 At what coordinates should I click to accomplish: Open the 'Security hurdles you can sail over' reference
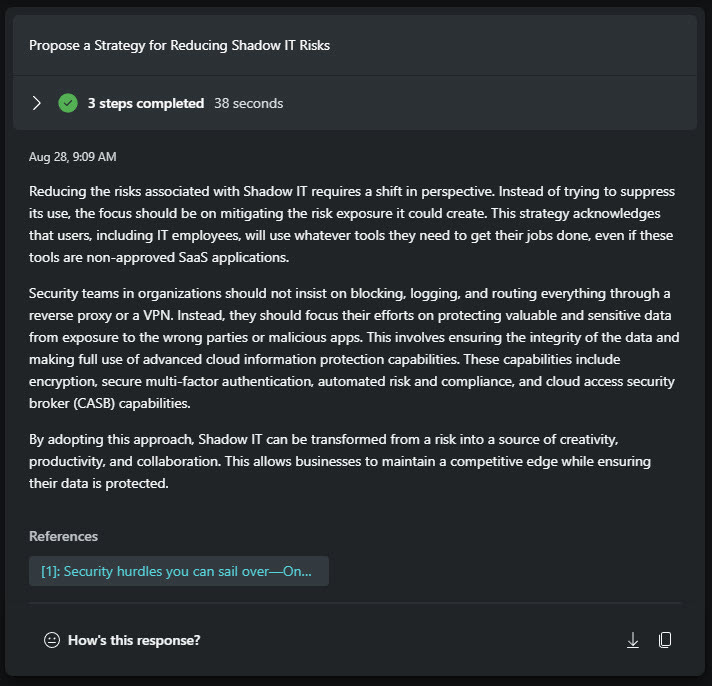(x=179, y=571)
